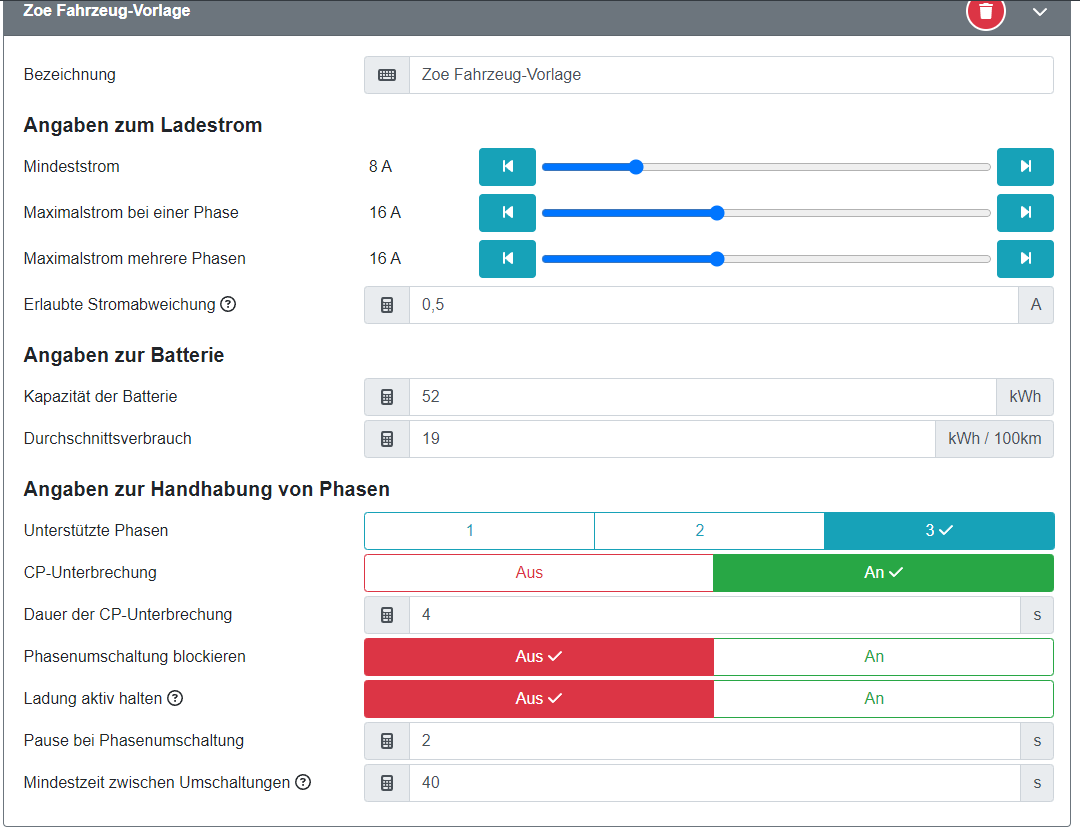This screenshot has height=832, width=1080.
Task: Click help icon for Mindestzeit zwischen Umschaltungen
Action: [x=303, y=782]
